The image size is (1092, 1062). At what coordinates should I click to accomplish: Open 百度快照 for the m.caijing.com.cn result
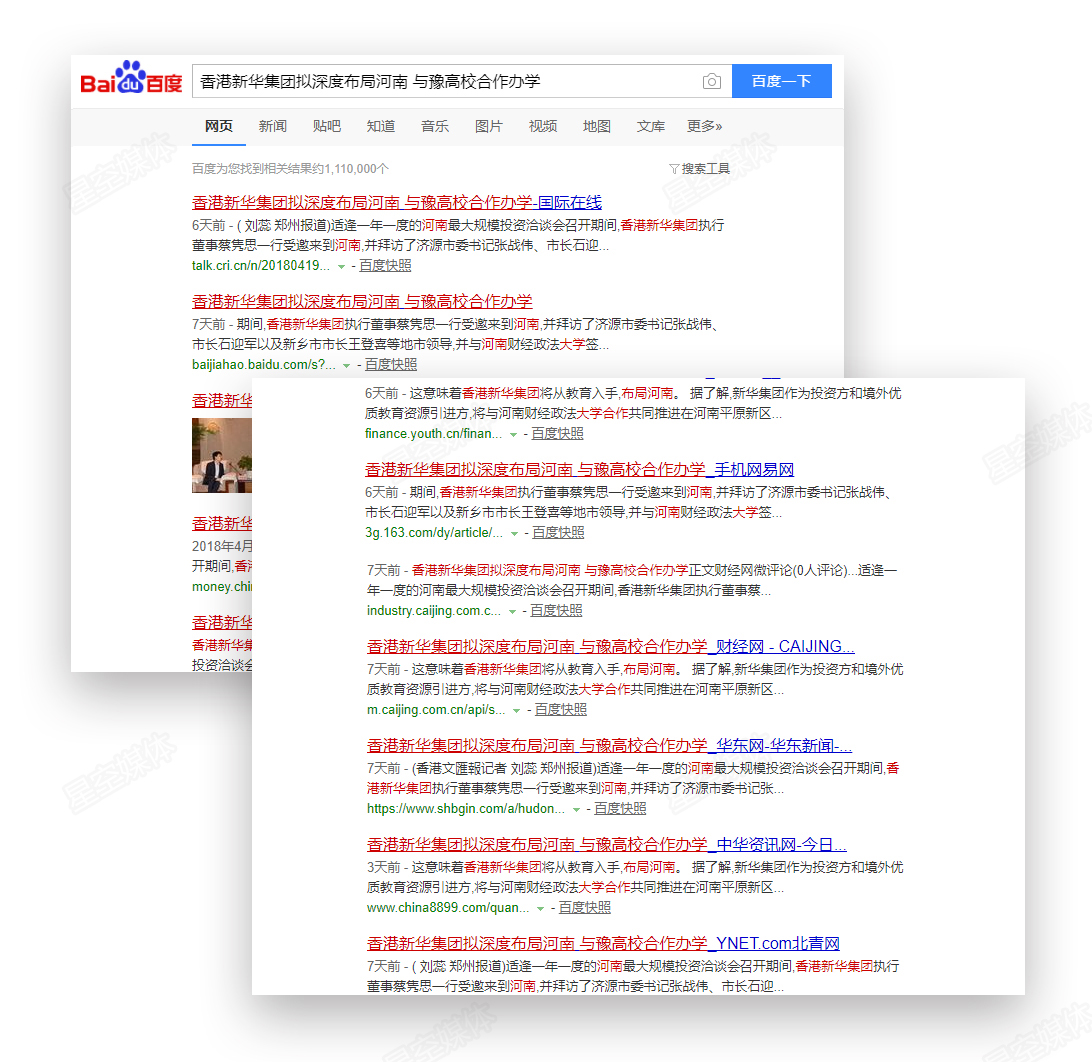(x=561, y=709)
